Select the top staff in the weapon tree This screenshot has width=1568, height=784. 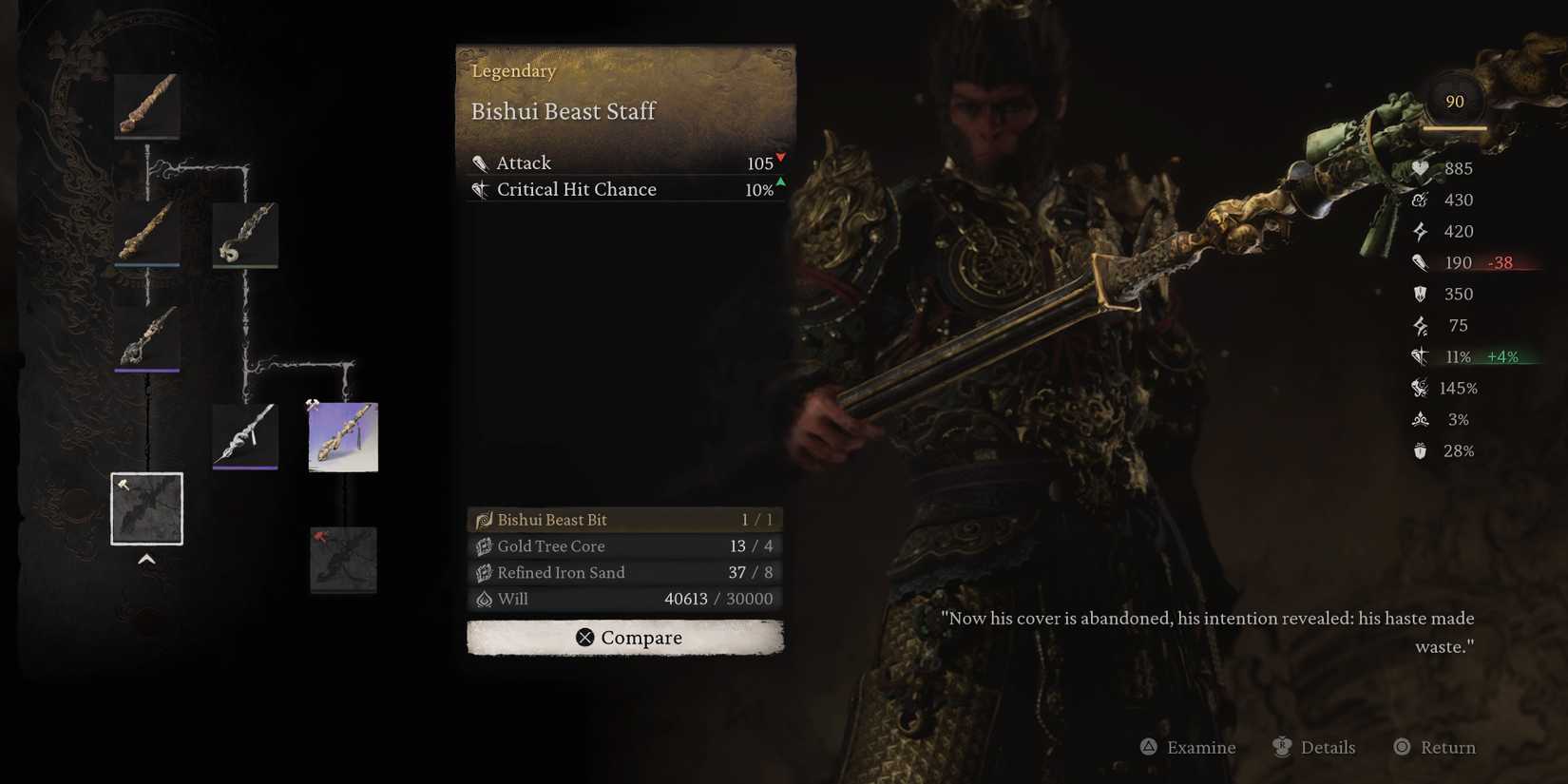(x=146, y=106)
